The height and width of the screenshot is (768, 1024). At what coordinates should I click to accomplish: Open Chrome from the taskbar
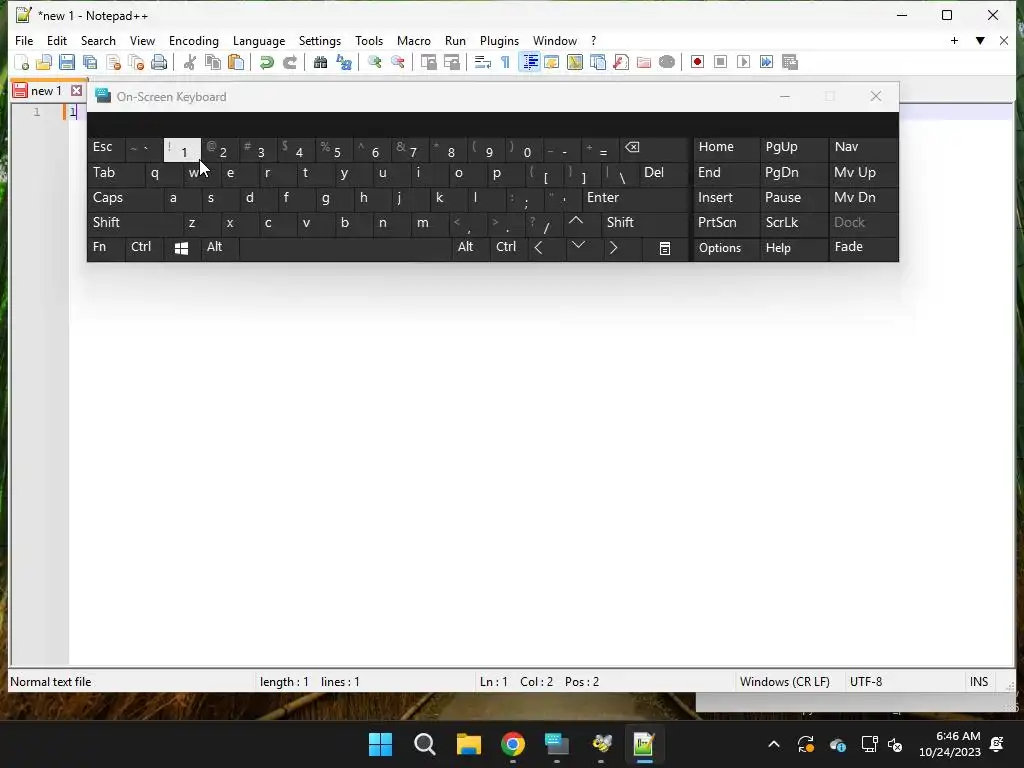(x=513, y=744)
